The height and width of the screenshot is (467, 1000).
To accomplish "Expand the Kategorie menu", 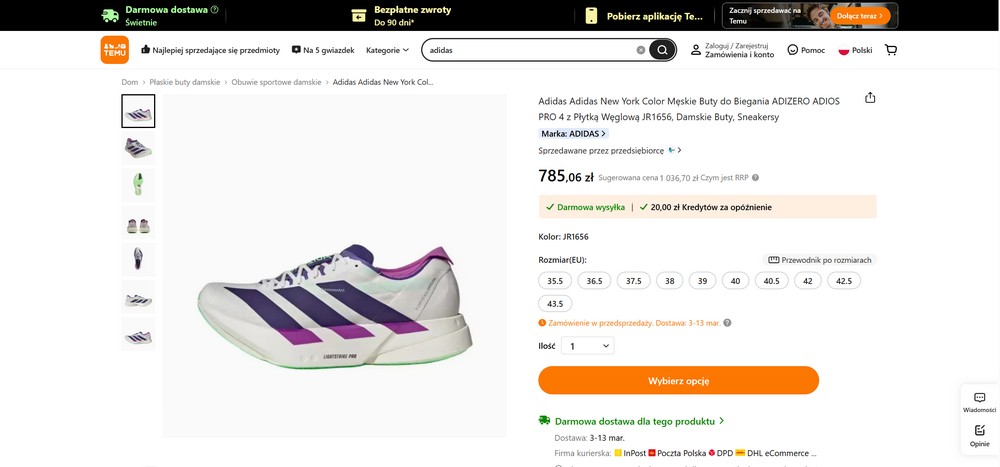I will [387, 50].
